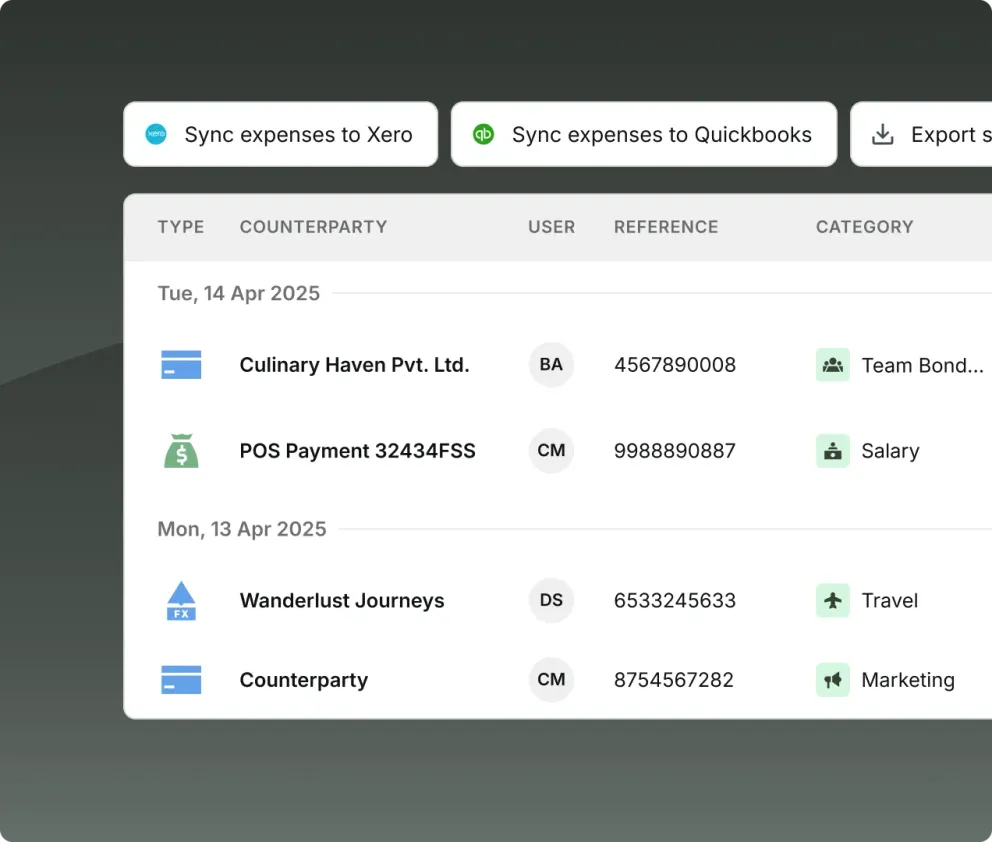This screenshot has height=842, width=992.
Task: Click the Export download arrow icon
Action: 883,134
